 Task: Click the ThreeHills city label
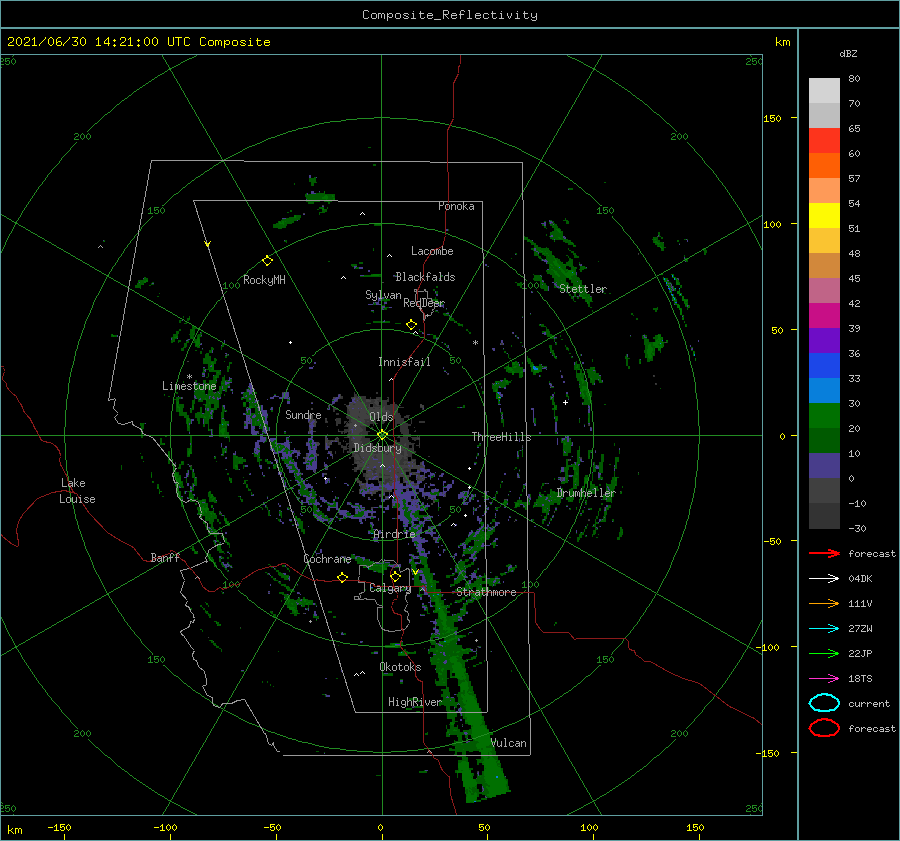tap(502, 437)
